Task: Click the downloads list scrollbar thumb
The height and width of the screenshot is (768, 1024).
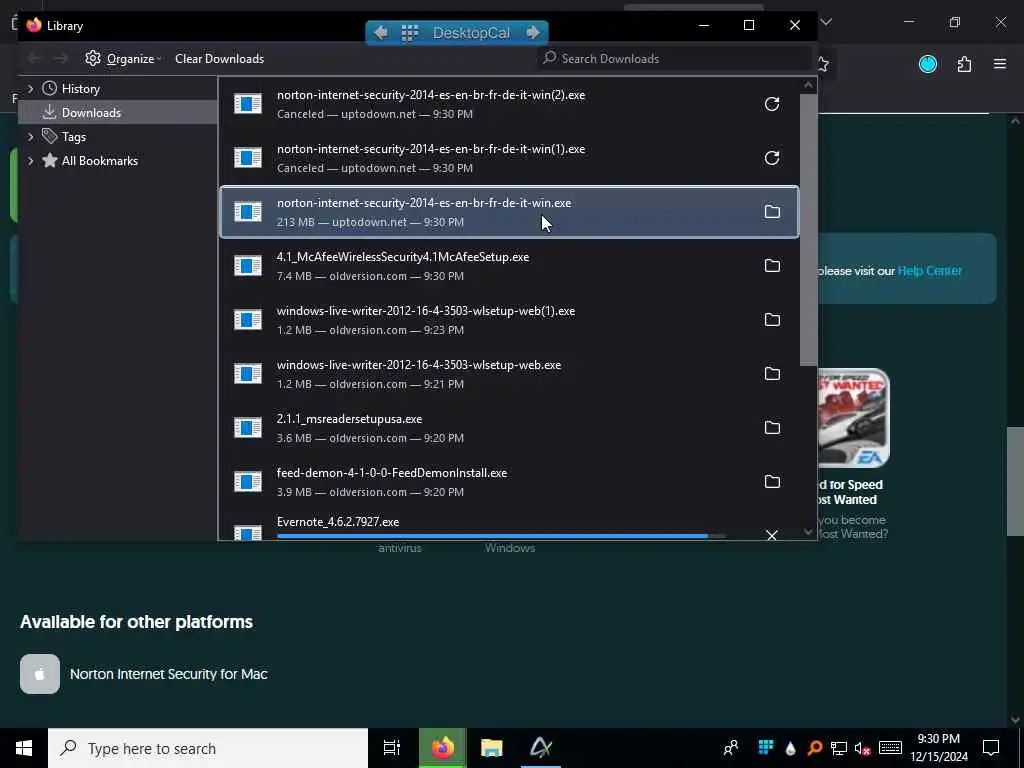Action: pyautogui.click(x=808, y=229)
